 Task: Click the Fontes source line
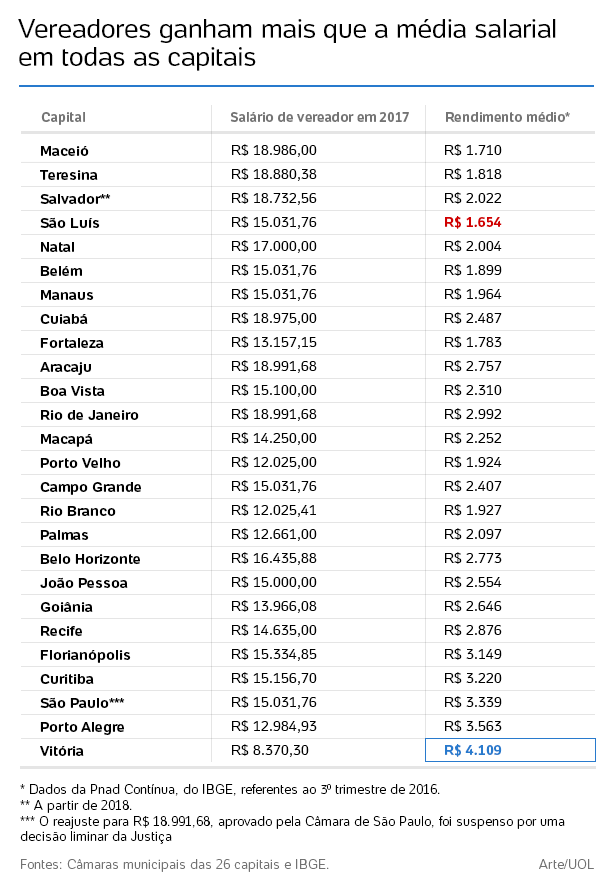tap(174, 863)
